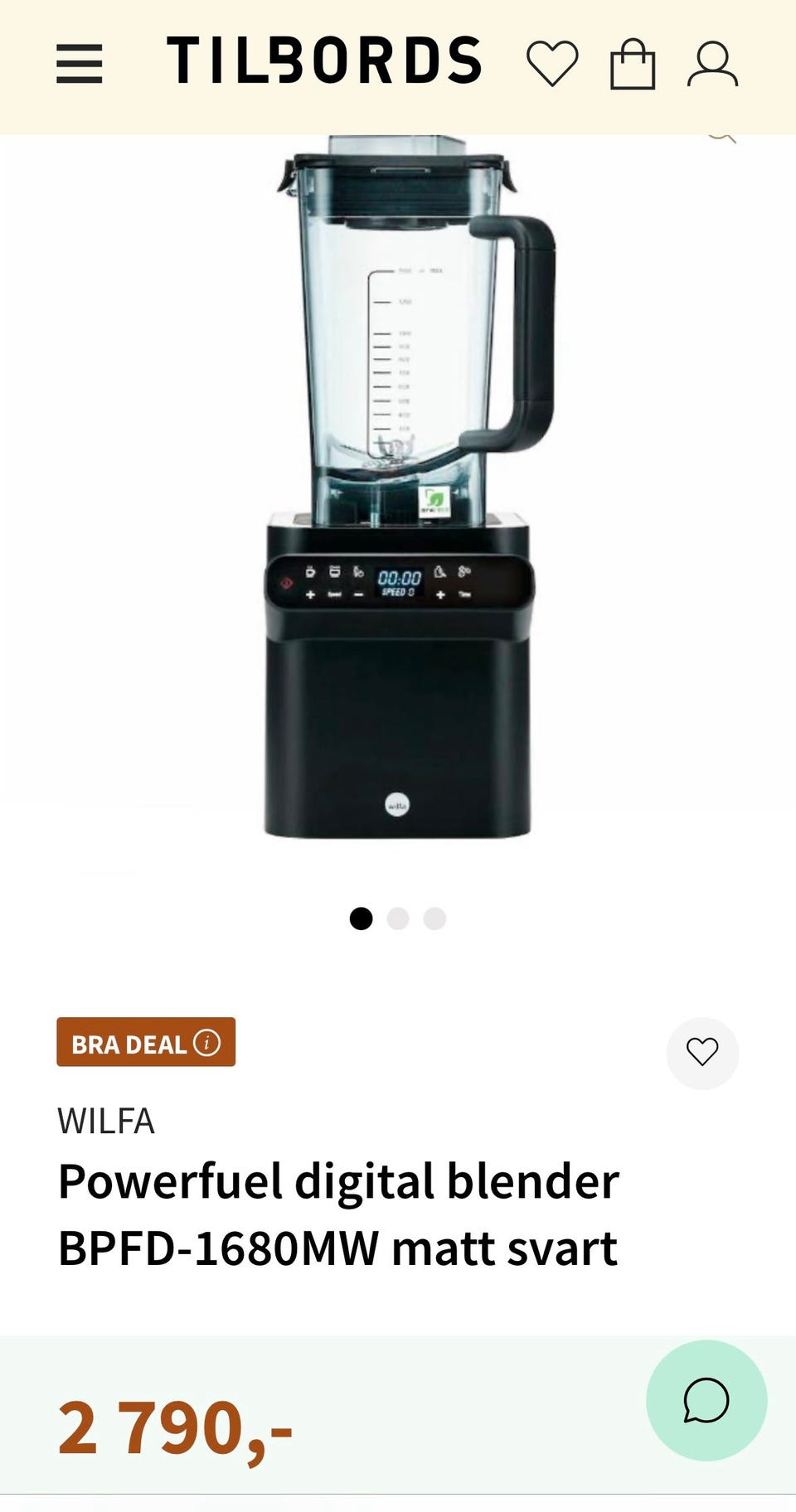
Task: Open the chat bubble support button
Action: point(706,1400)
